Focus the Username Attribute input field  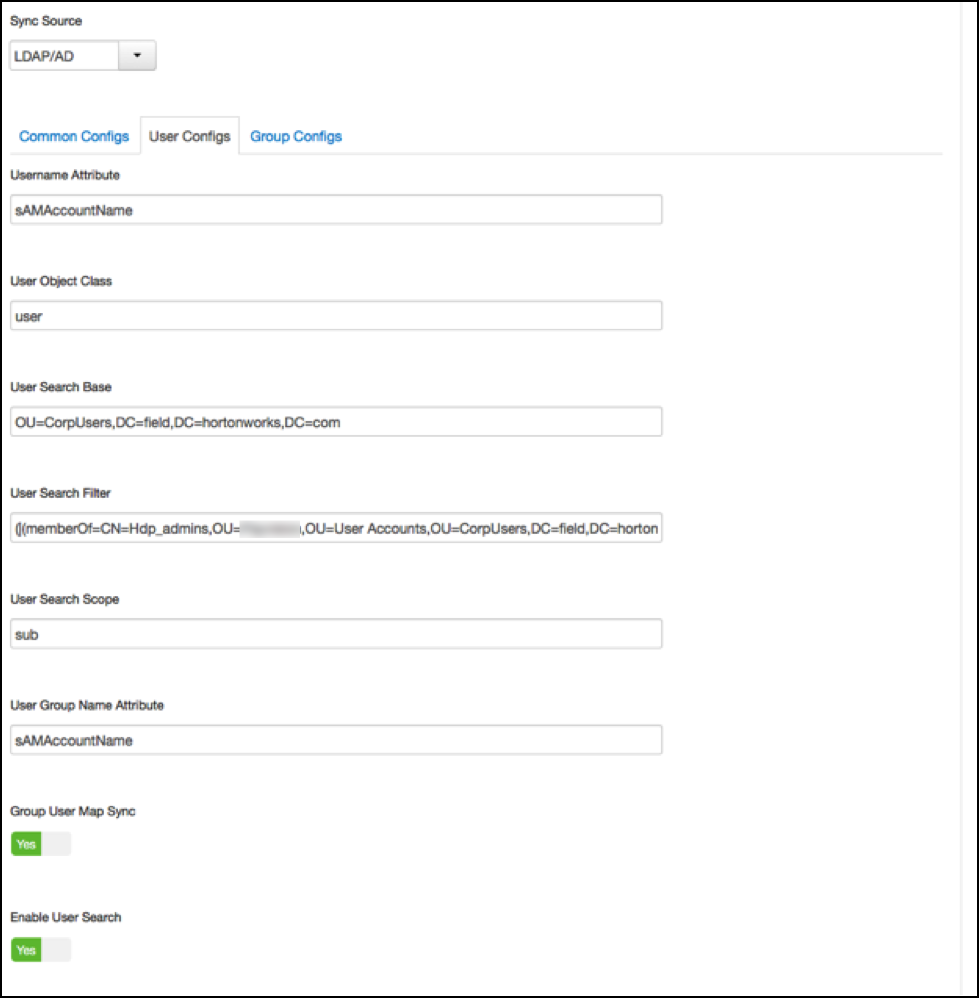pyautogui.click(x=336, y=210)
